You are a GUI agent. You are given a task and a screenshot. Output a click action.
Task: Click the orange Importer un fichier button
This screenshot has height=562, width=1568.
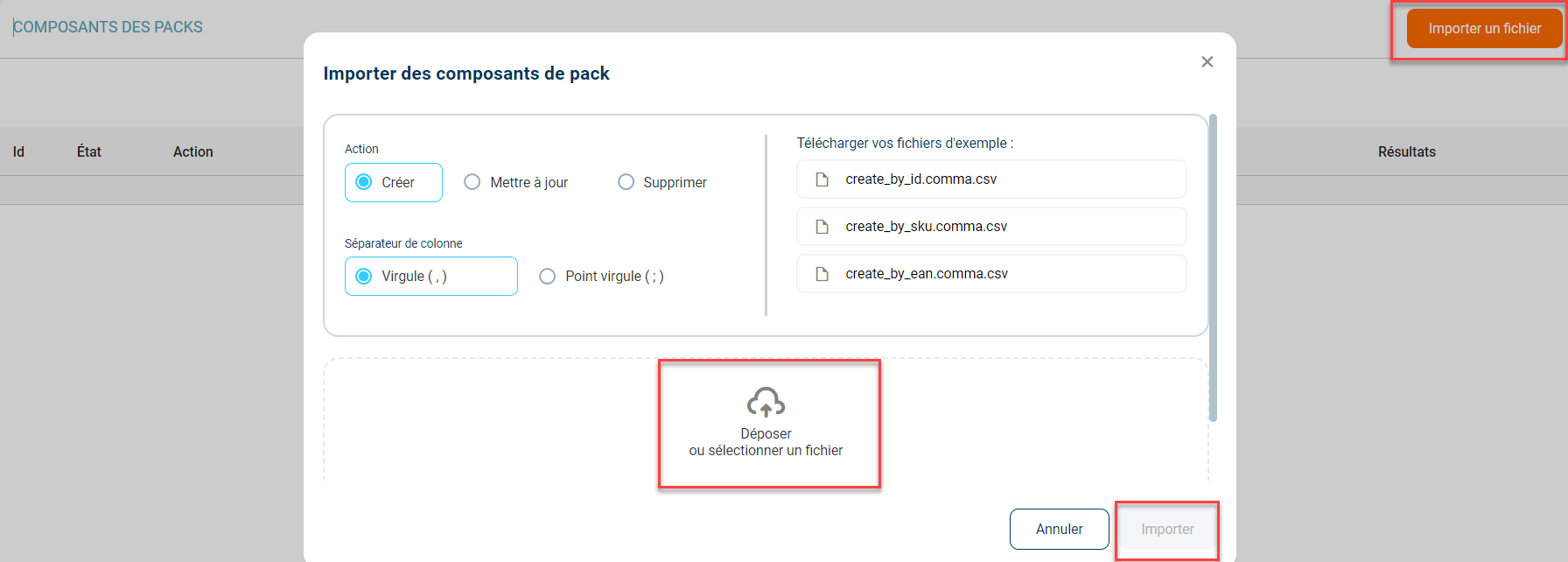[x=1484, y=29]
